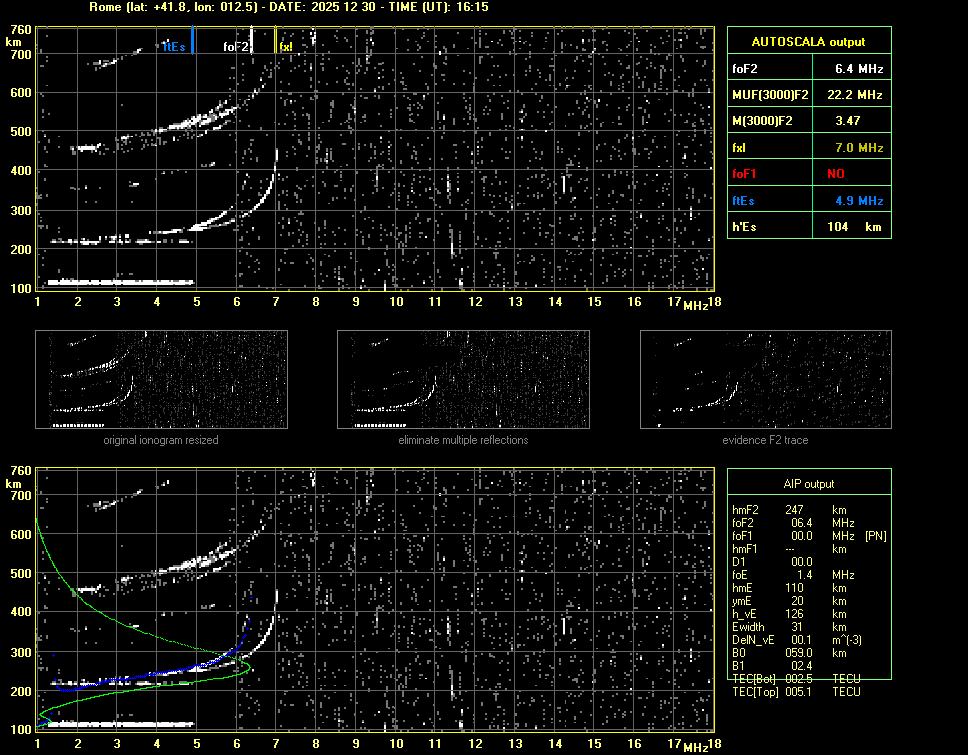
Task: Click the AUTOSCALA output header
Action: pyautogui.click(x=808, y=42)
